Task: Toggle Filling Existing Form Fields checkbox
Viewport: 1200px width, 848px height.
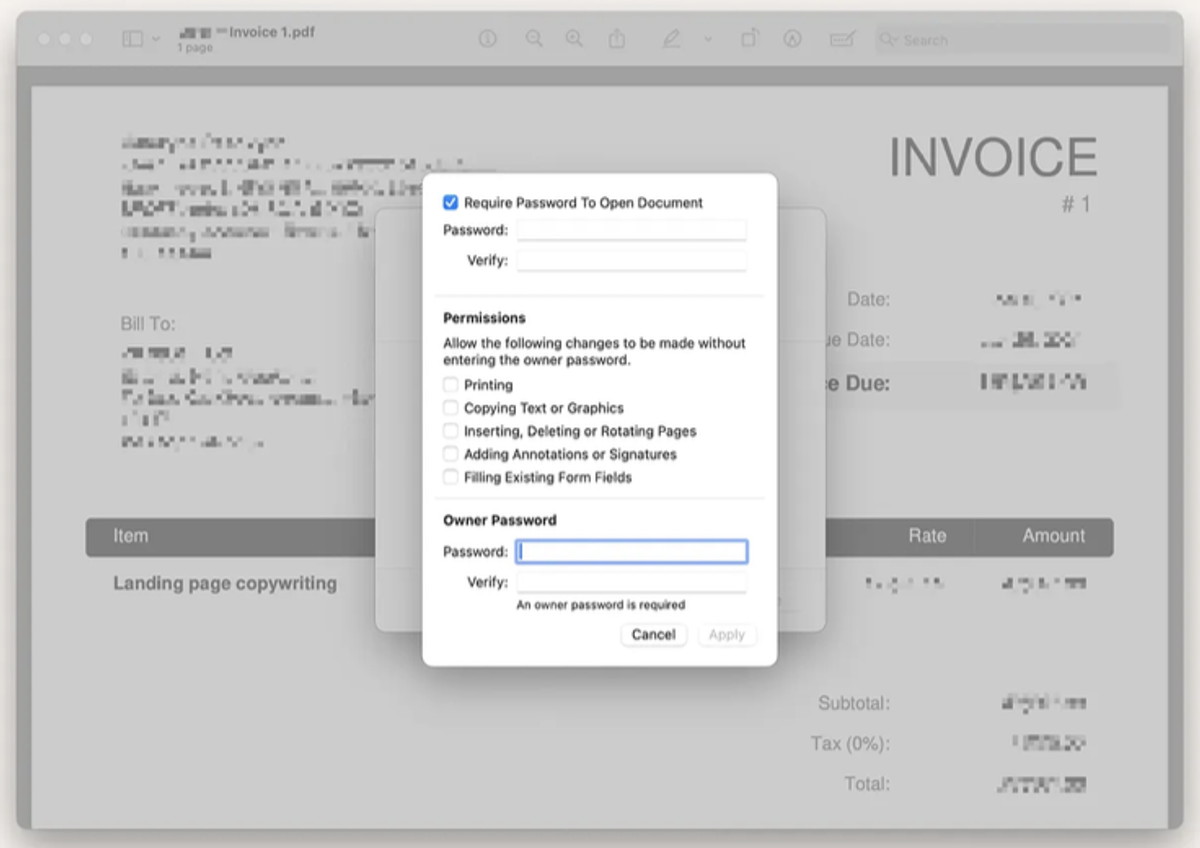Action: [x=451, y=477]
